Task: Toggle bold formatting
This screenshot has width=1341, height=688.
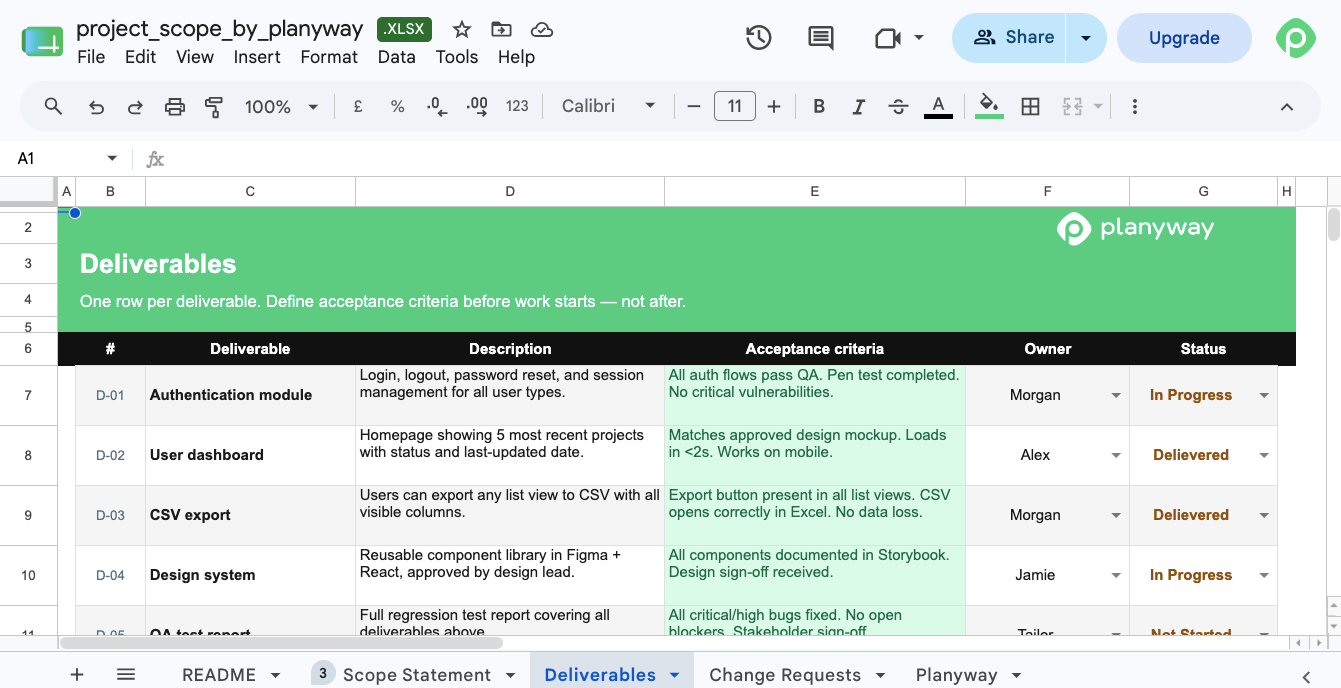Action: click(x=819, y=106)
